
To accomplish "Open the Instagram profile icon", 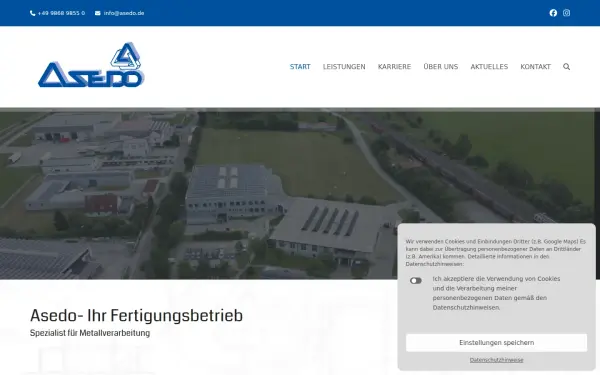I will click(x=566, y=13).
